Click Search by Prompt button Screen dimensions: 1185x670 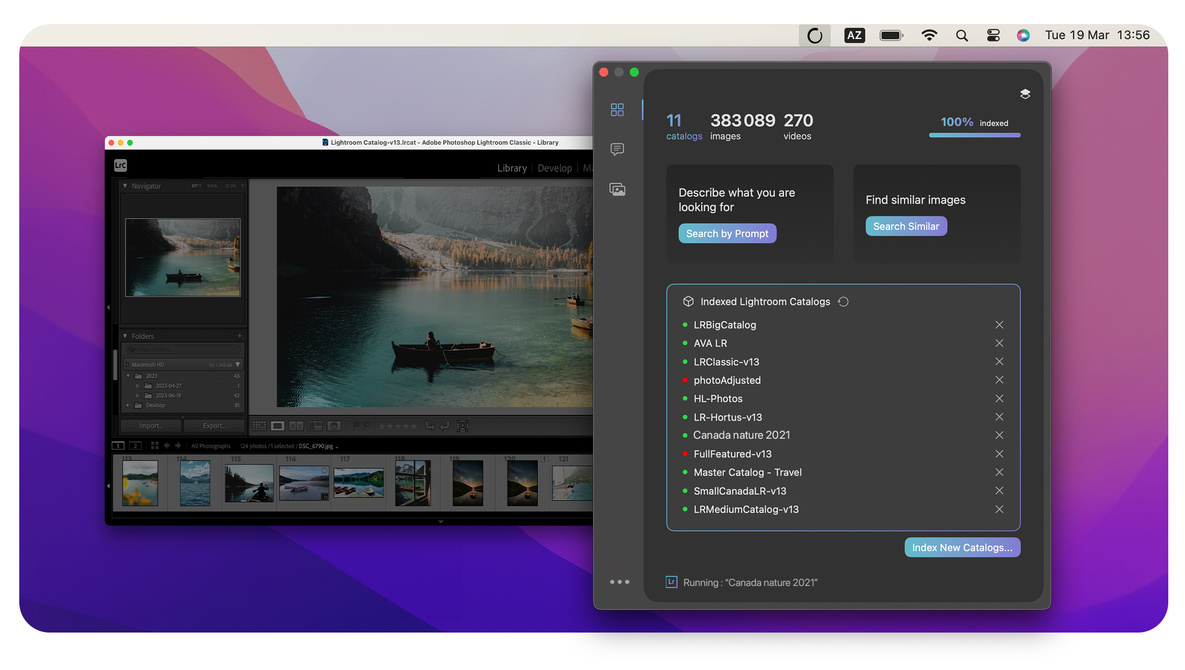coord(727,233)
